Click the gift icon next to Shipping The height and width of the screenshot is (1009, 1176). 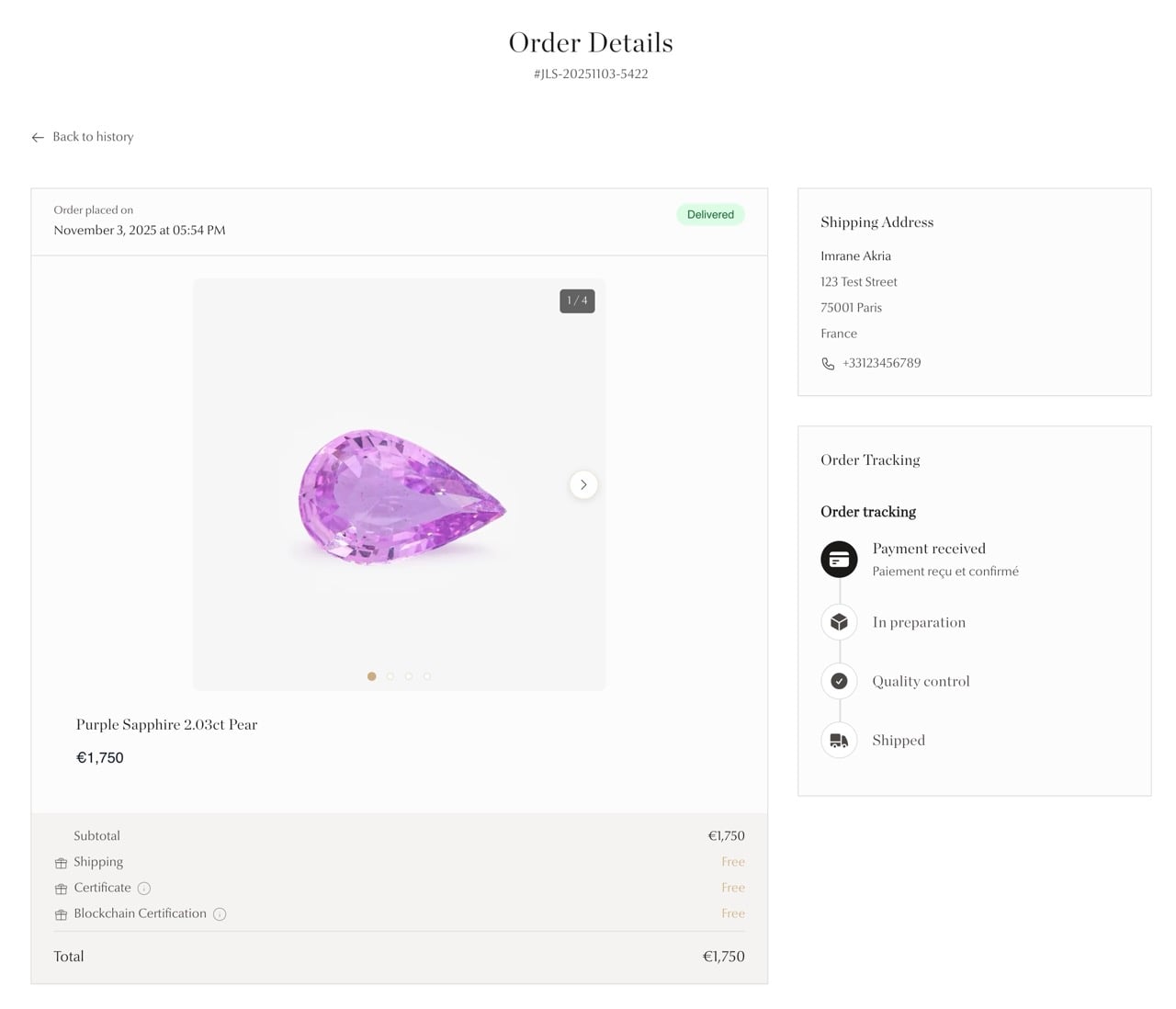pyautogui.click(x=61, y=862)
